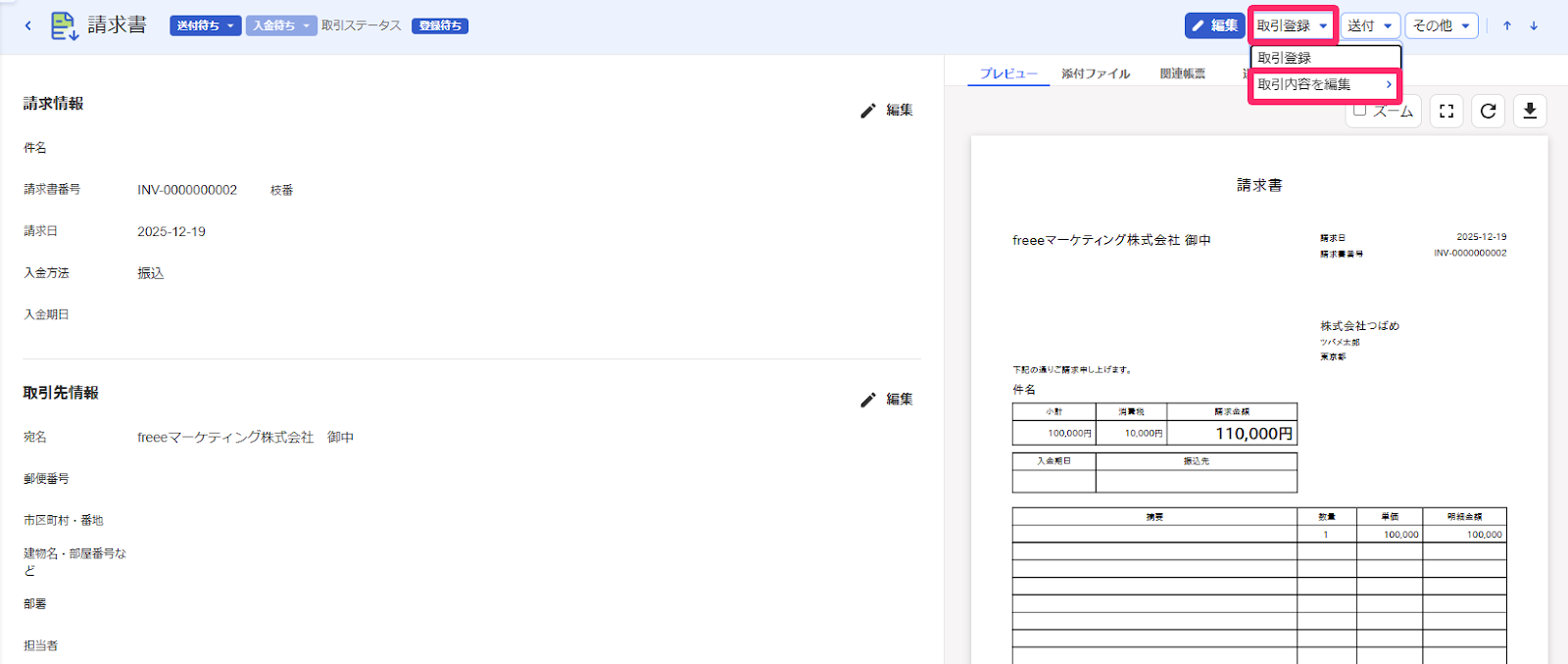Expand the 送付 dropdown button
This screenshot has height=664, width=1568.
tap(1369, 25)
